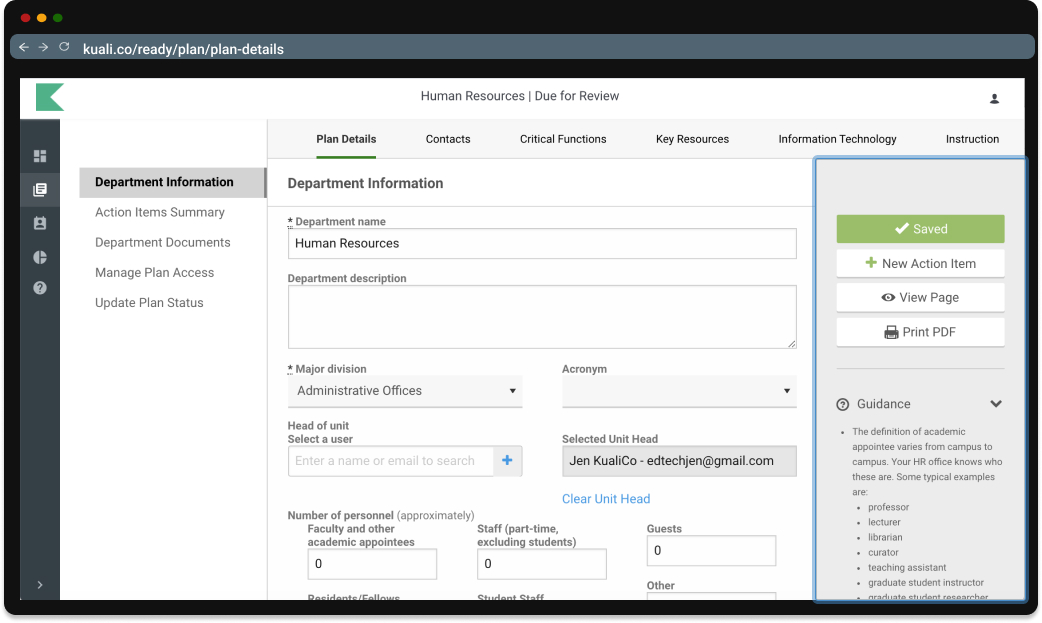Switch to the Key Resources tab
This screenshot has width=1042, height=623.
692,139
